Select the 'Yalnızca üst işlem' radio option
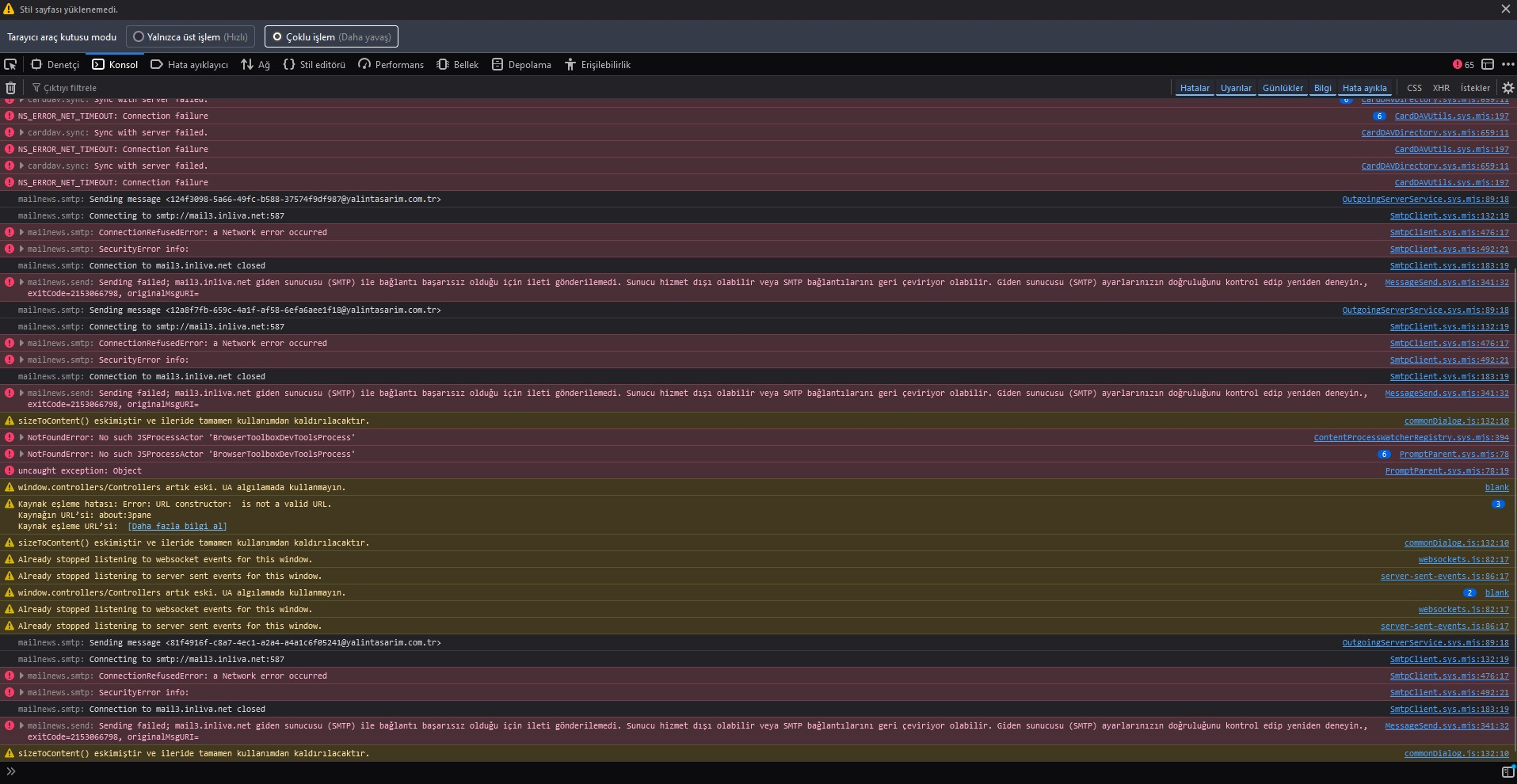The image size is (1517, 784). tap(190, 36)
